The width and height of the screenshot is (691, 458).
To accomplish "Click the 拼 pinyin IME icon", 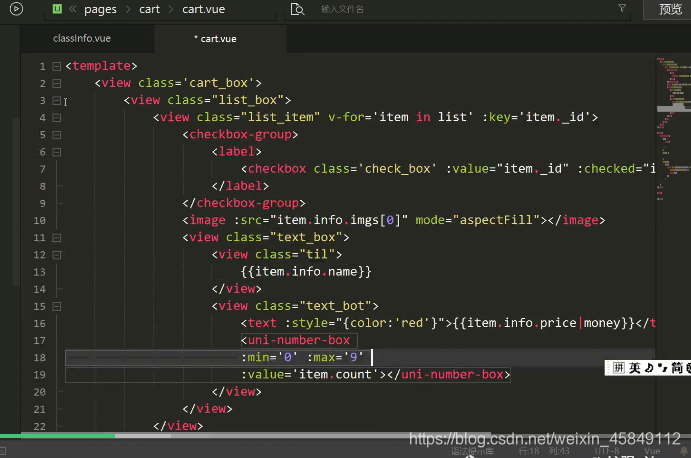I will click(x=618, y=368).
